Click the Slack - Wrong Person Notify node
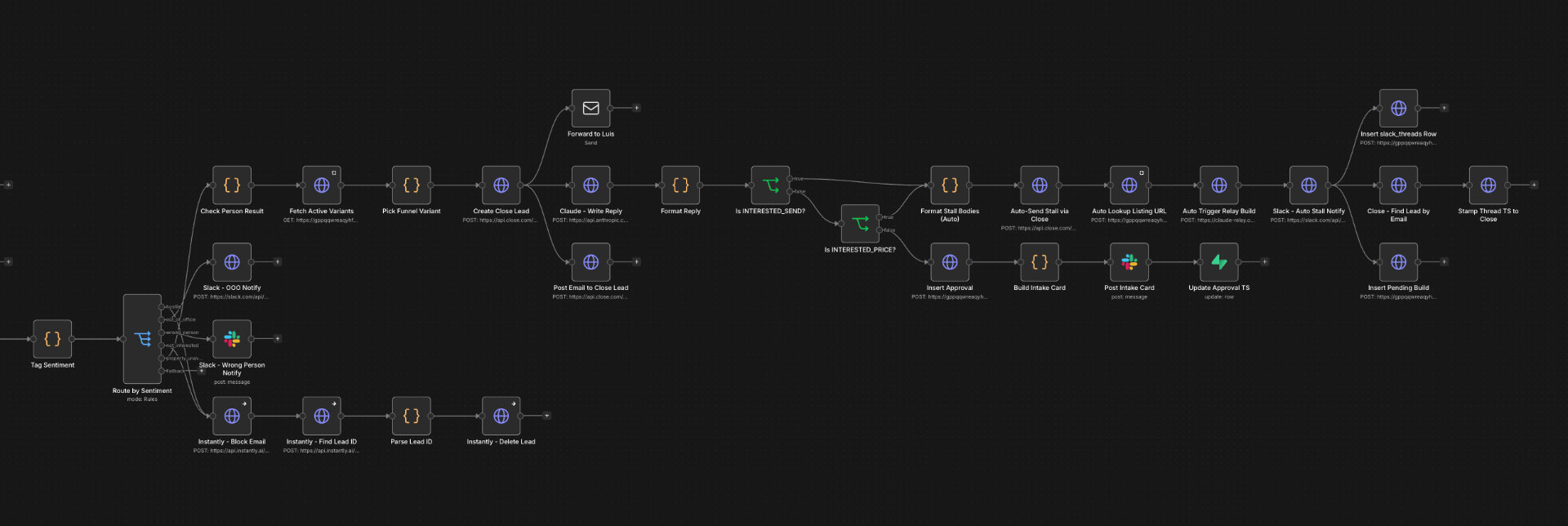Viewport: 1568px width, 526px height. (232, 339)
